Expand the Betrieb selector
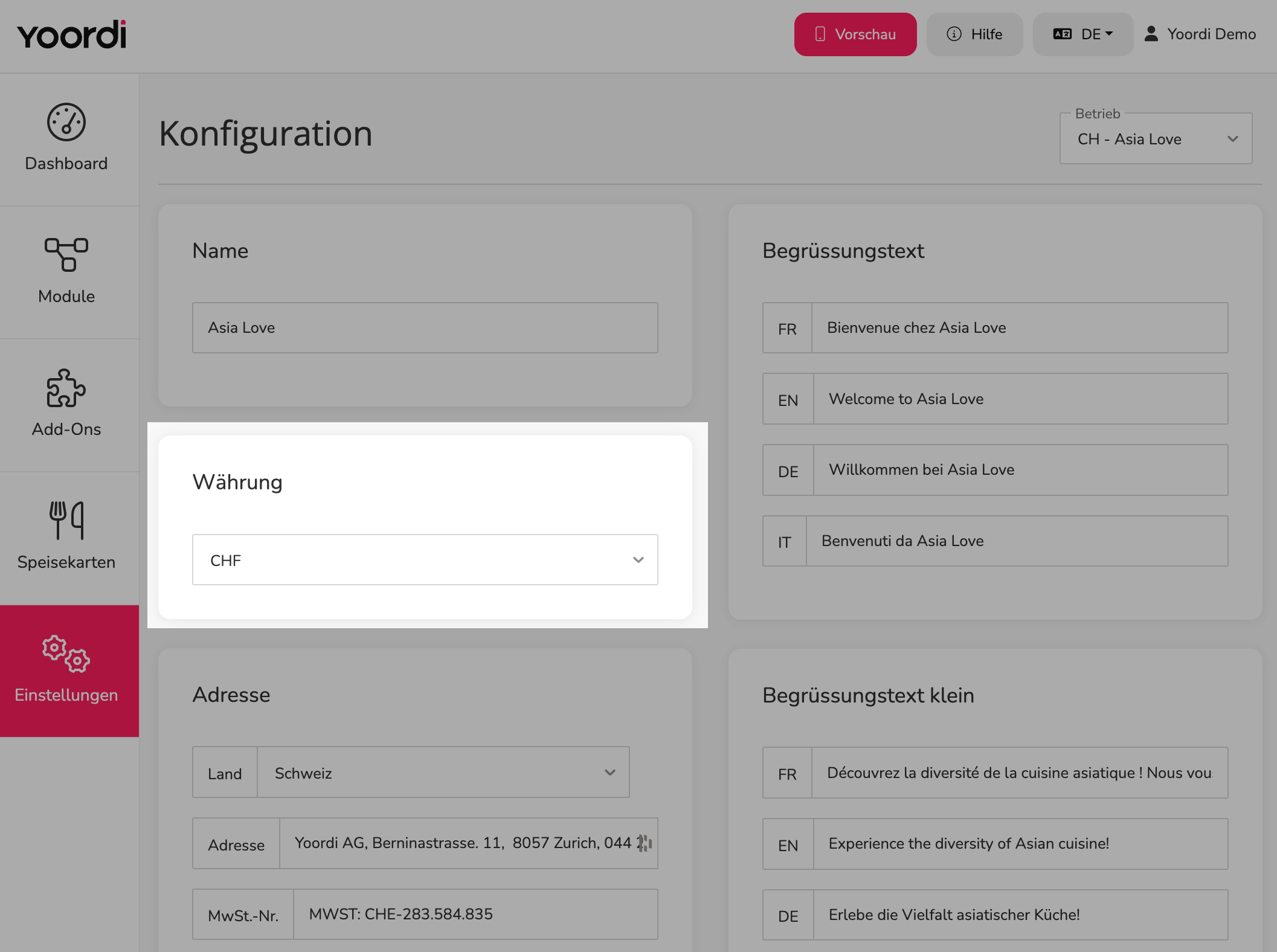The width and height of the screenshot is (1277, 952). click(x=1156, y=139)
